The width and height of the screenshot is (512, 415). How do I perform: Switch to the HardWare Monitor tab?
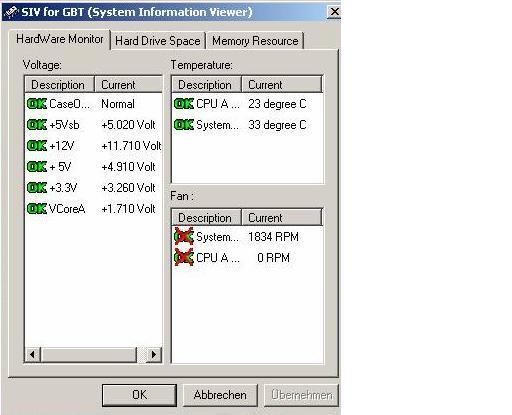pos(60,39)
